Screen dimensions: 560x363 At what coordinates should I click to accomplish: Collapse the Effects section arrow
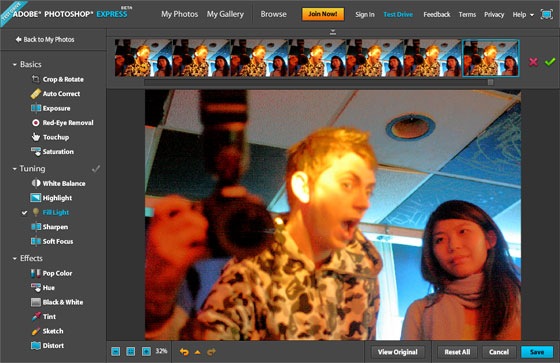(x=15, y=258)
